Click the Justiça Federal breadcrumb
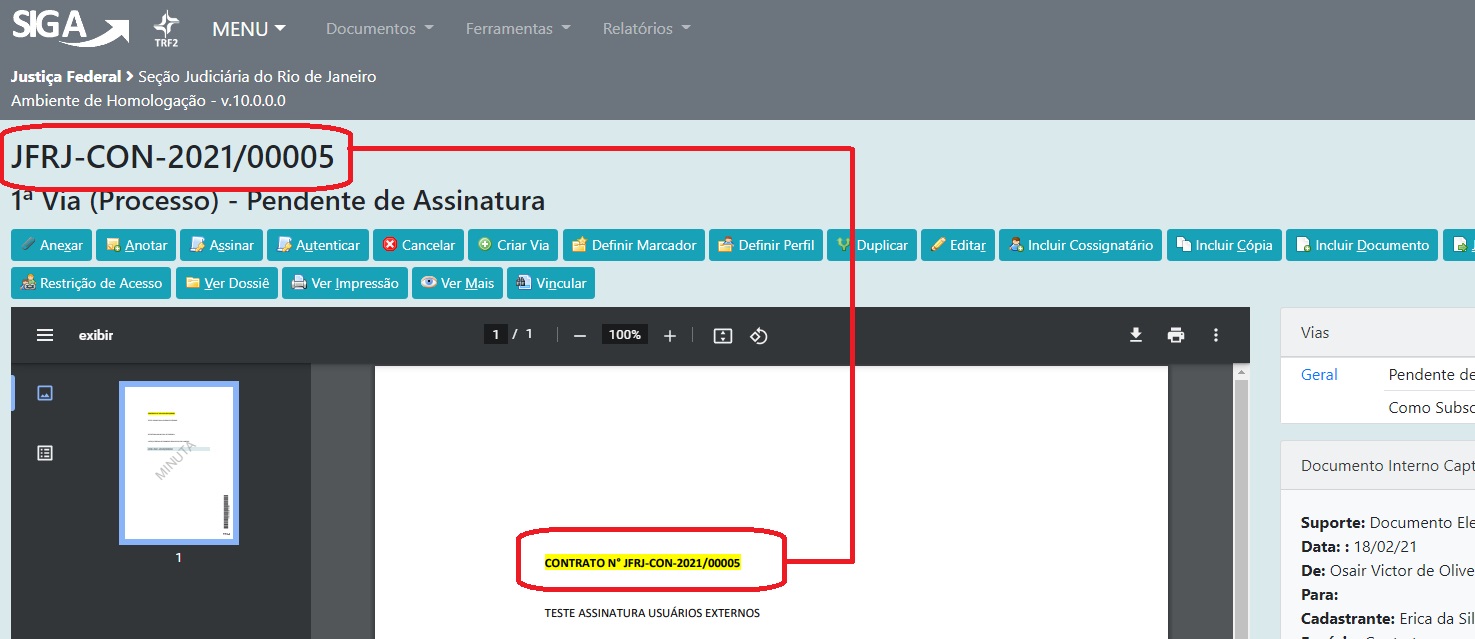 66,76
